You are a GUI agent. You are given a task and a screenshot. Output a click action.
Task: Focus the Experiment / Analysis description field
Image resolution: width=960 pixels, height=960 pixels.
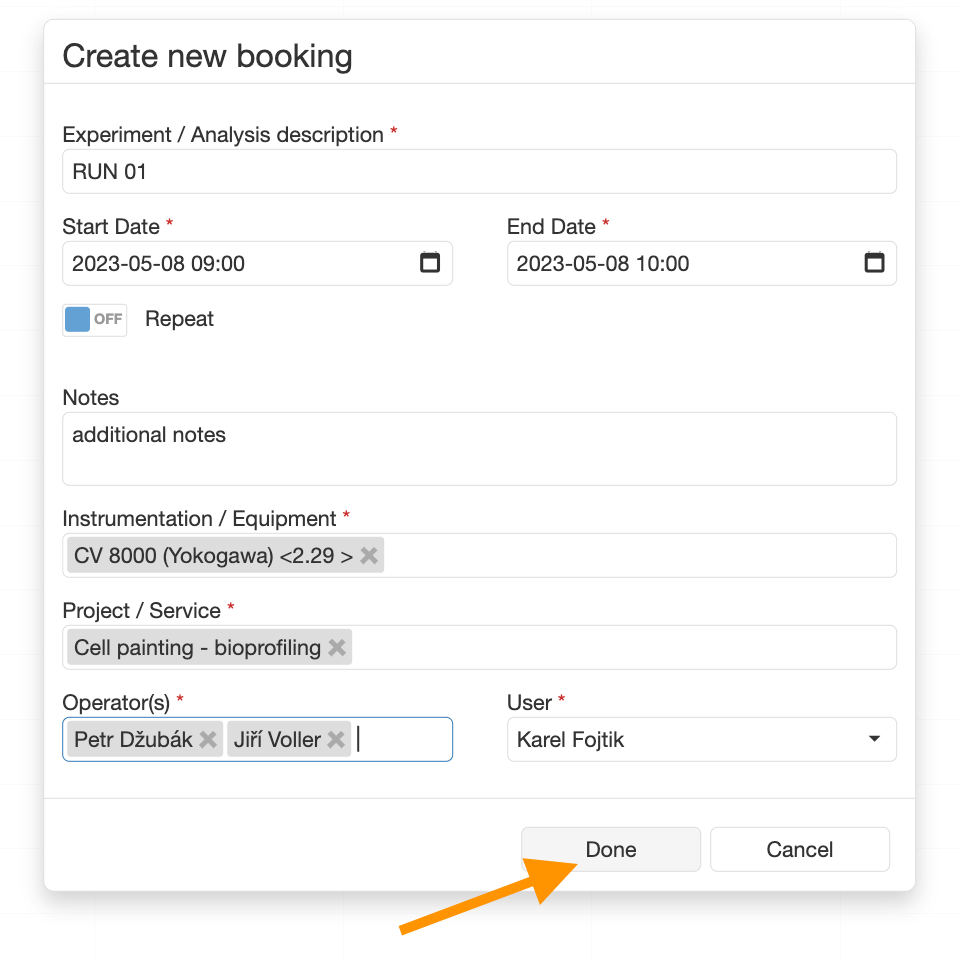pyautogui.click(x=479, y=171)
